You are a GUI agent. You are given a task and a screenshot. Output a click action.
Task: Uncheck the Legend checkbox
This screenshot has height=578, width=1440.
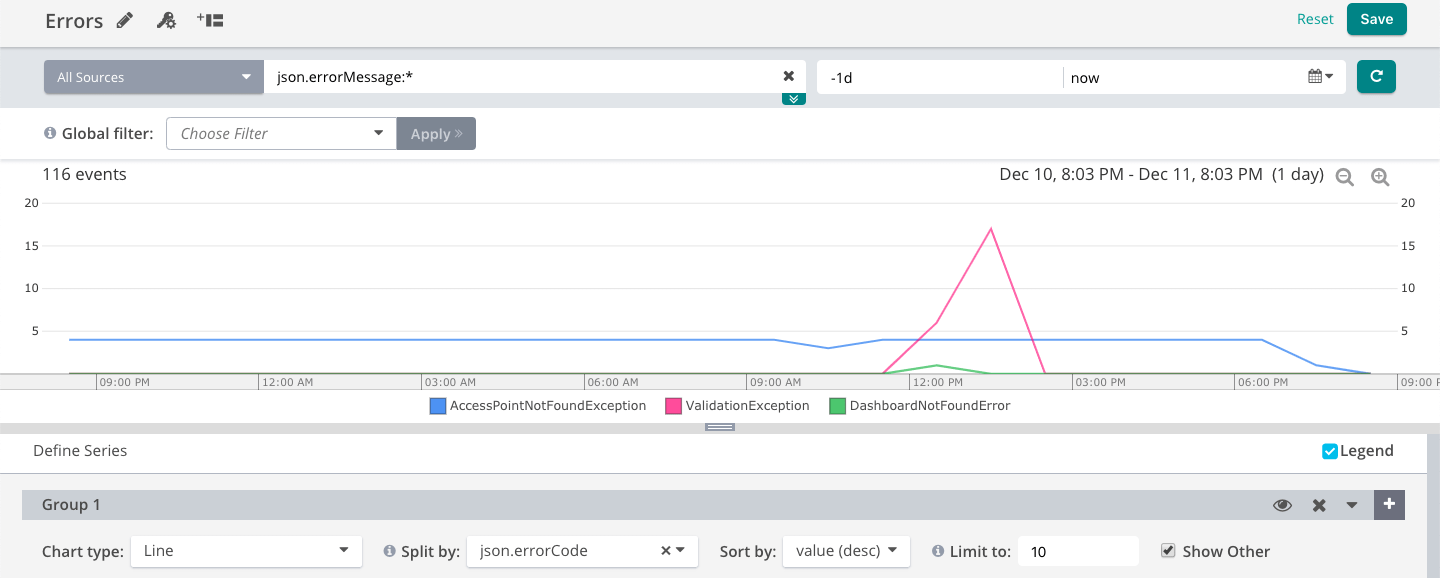[x=1330, y=451]
